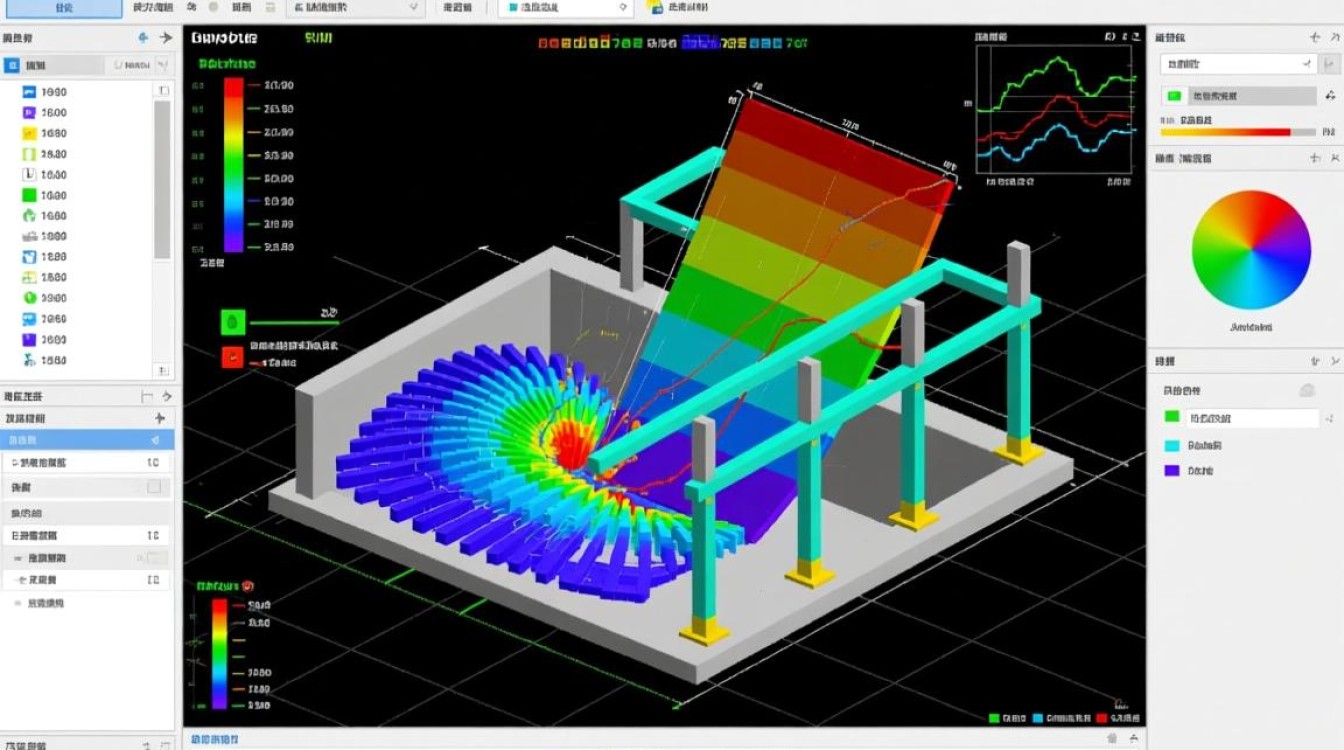Click the white input field beside the green legend swatch
The height and width of the screenshot is (750, 1344).
[x=1253, y=418]
